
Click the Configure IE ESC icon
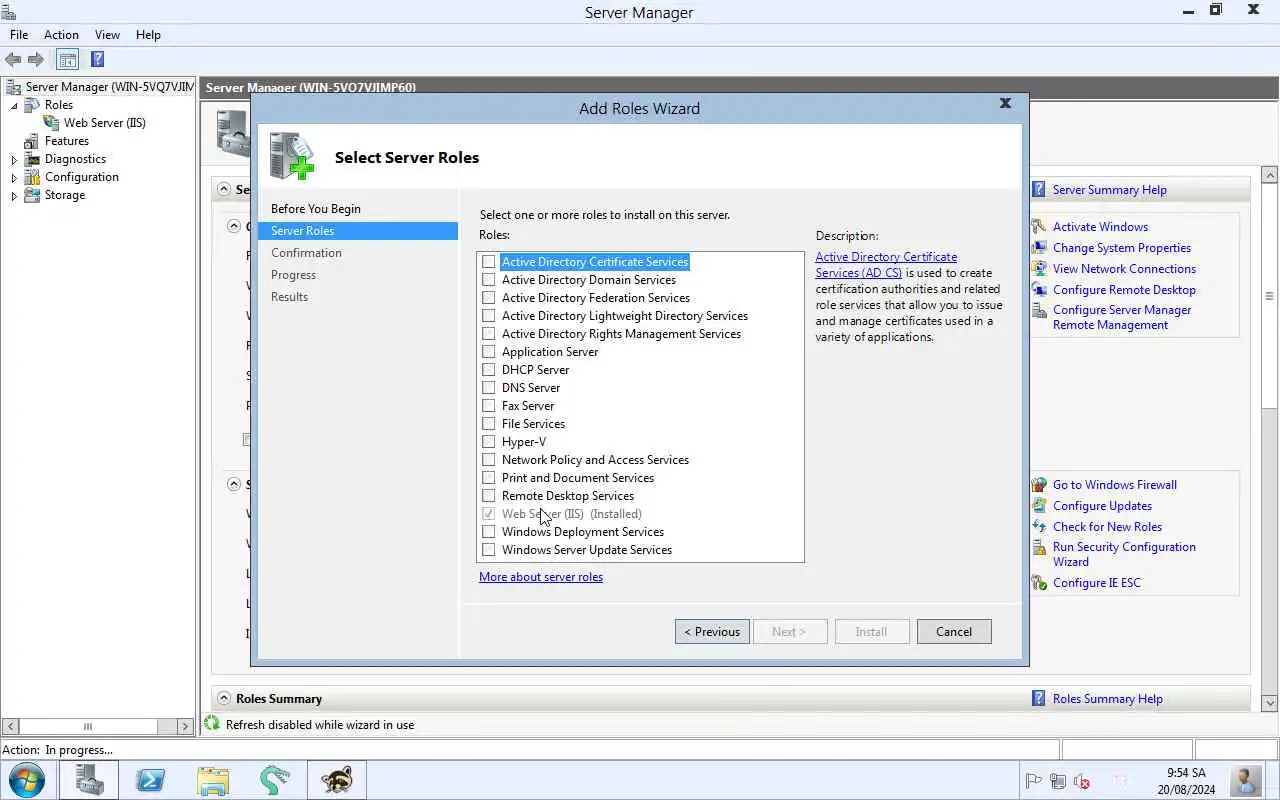(x=1039, y=583)
